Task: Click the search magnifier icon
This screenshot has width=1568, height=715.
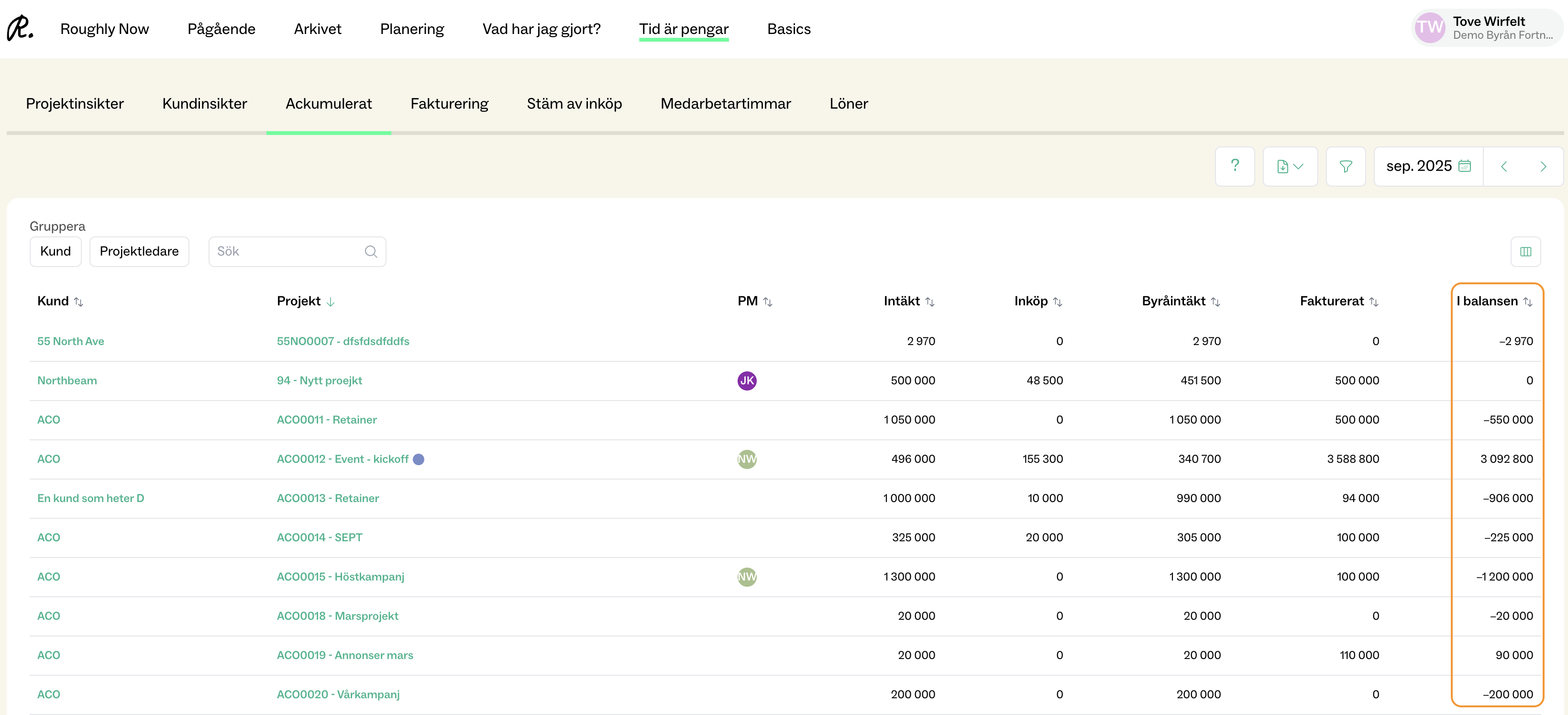Action: click(371, 252)
